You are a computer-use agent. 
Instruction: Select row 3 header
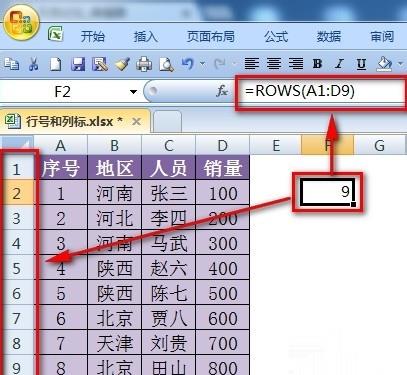click(x=17, y=218)
